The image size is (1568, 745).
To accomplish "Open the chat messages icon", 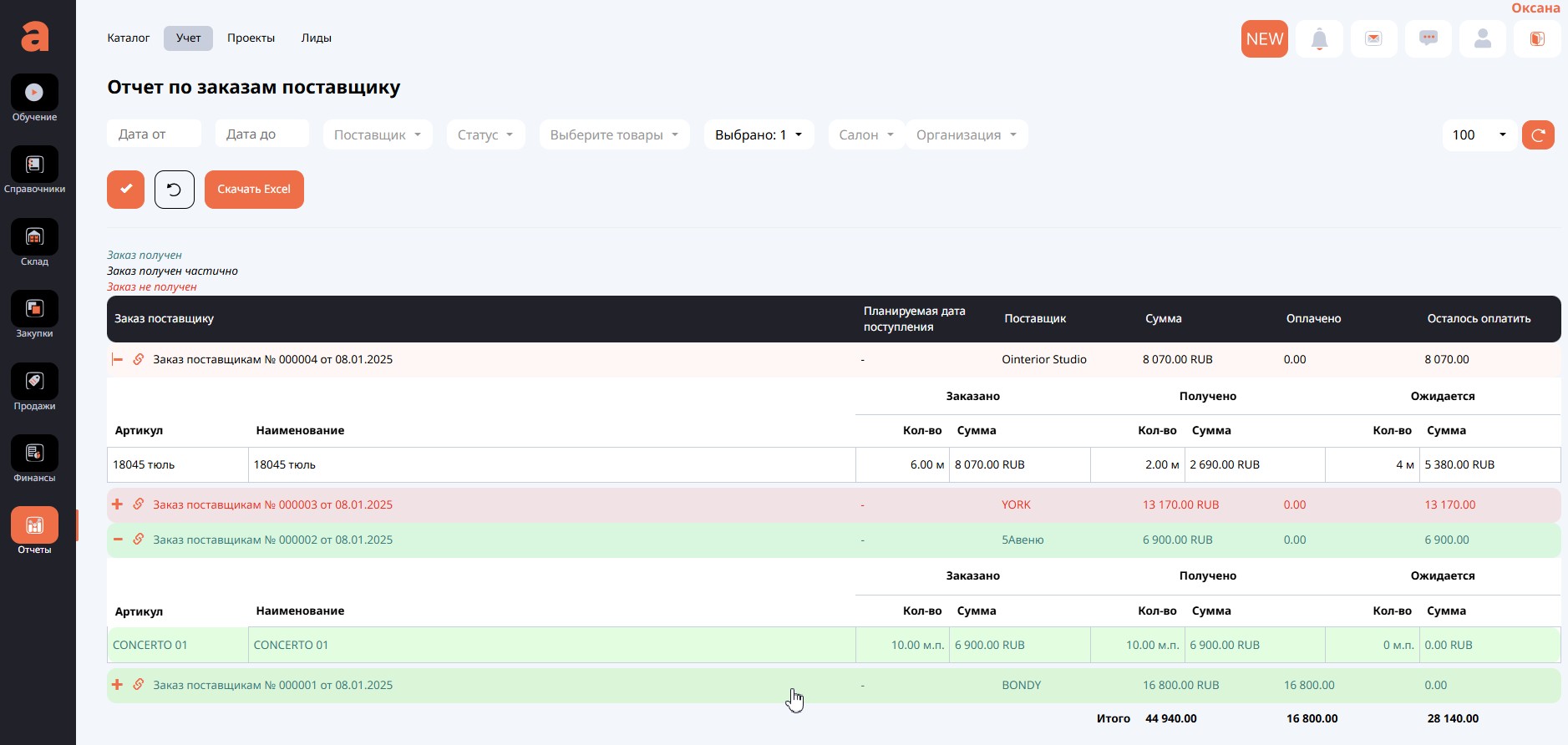I will point(1428,39).
